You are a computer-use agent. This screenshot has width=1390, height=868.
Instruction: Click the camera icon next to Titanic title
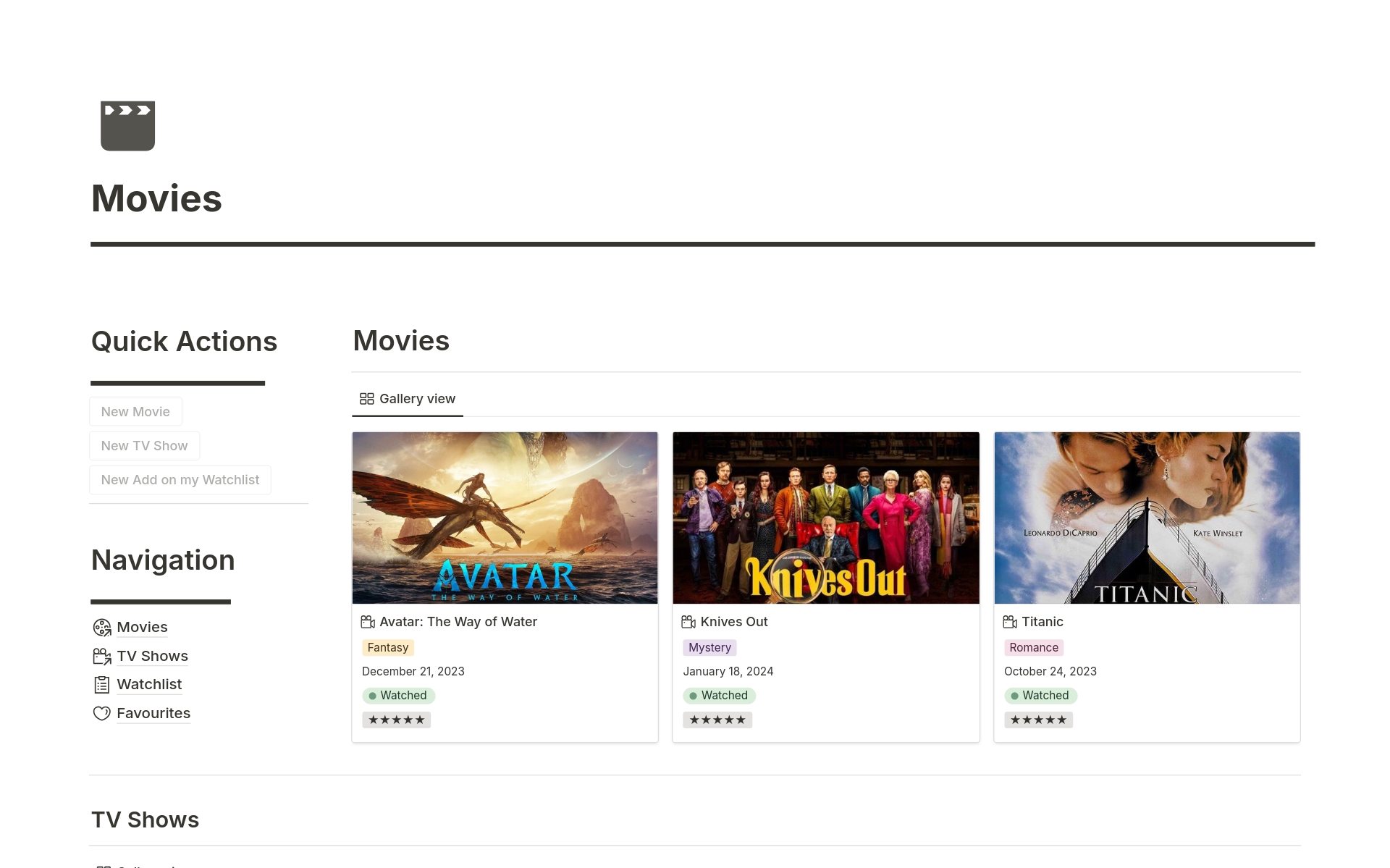pyautogui.click(x=1009, y=621)
